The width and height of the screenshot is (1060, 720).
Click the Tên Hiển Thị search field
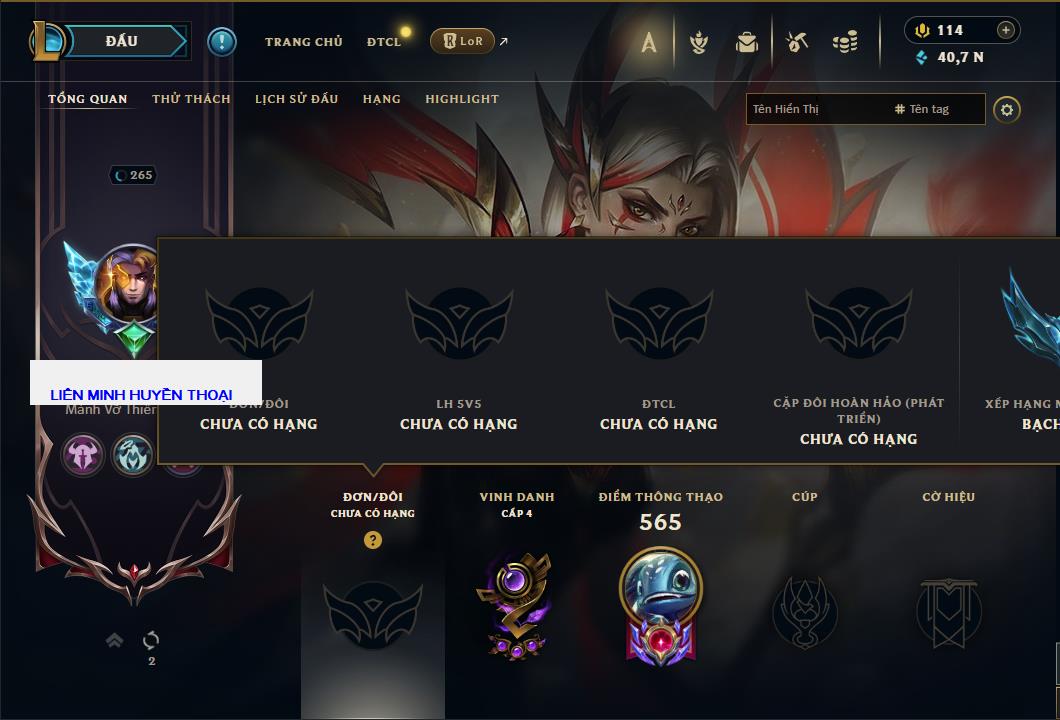point(818,109)
